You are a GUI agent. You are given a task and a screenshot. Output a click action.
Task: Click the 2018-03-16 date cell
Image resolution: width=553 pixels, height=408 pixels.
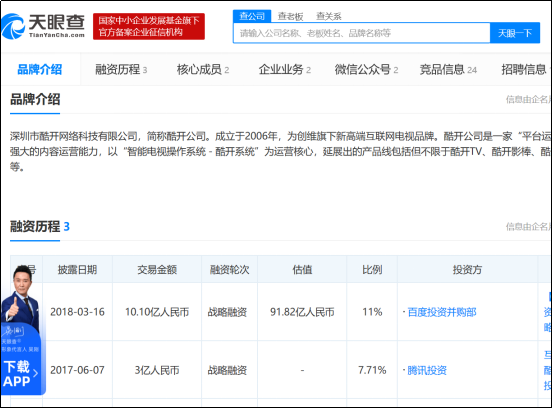pyautogui.click(x=77, y=312)
